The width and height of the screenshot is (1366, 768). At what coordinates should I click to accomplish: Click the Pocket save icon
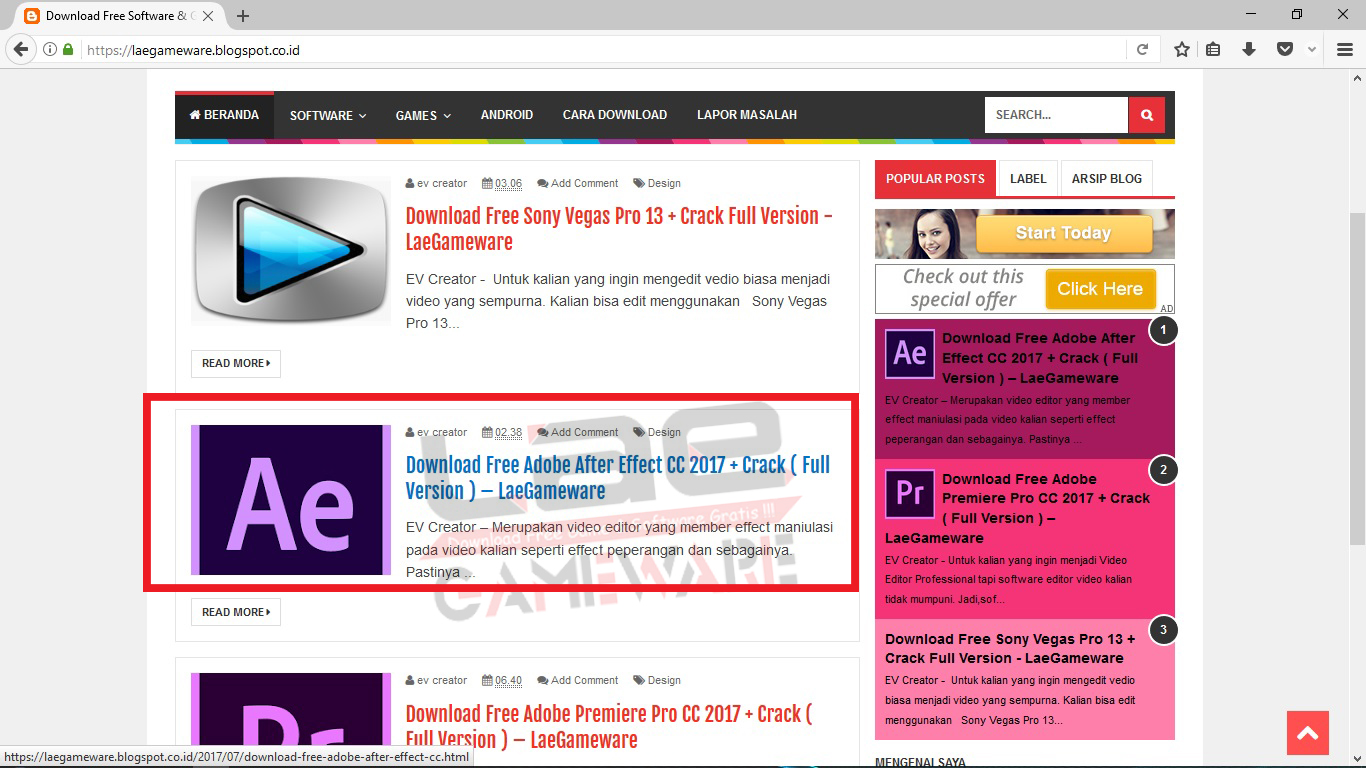[1285, 49]
